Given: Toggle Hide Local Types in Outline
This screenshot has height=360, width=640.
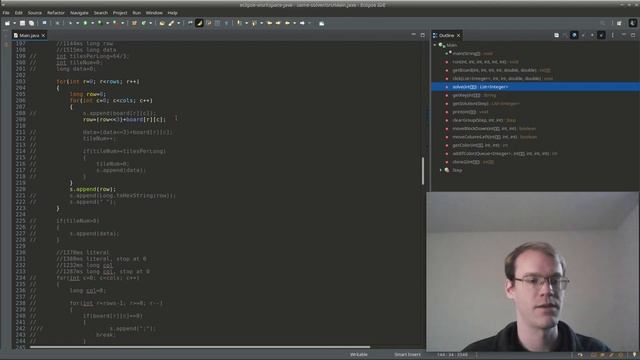Looking at the screenshot, I should pos(601,36).
